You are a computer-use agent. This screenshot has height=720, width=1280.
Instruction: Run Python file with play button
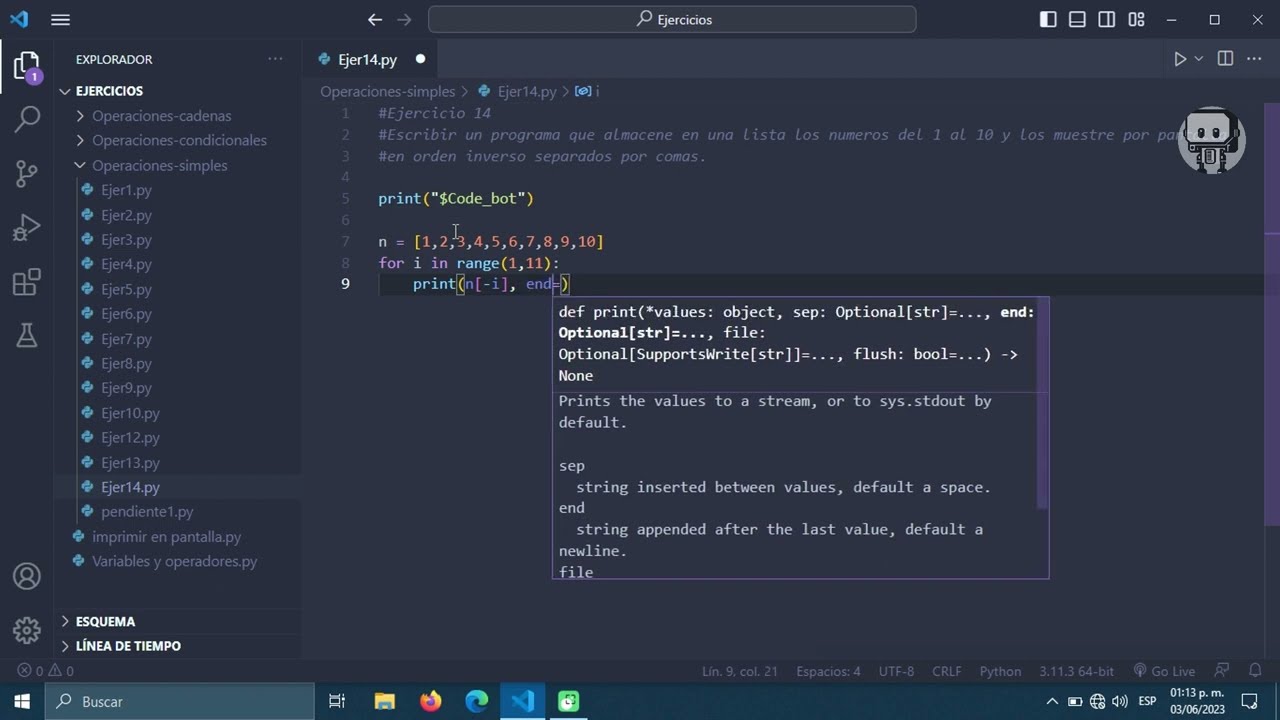[x=1180, y=59]
